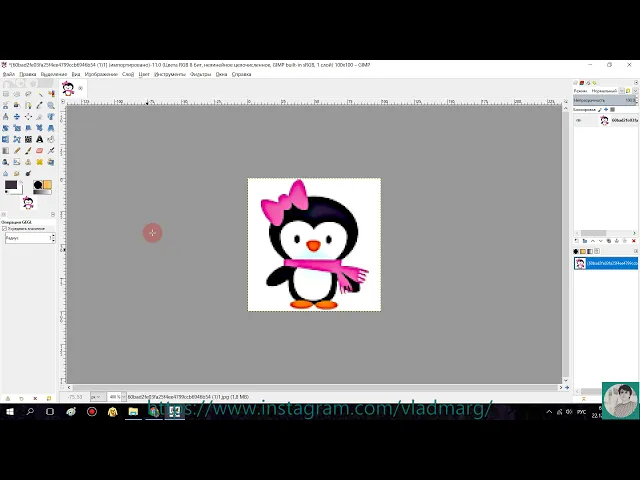The image size is (640, 480).
Task: Save tool preset icon at bottom left
Action: click(x=7, y=398)
